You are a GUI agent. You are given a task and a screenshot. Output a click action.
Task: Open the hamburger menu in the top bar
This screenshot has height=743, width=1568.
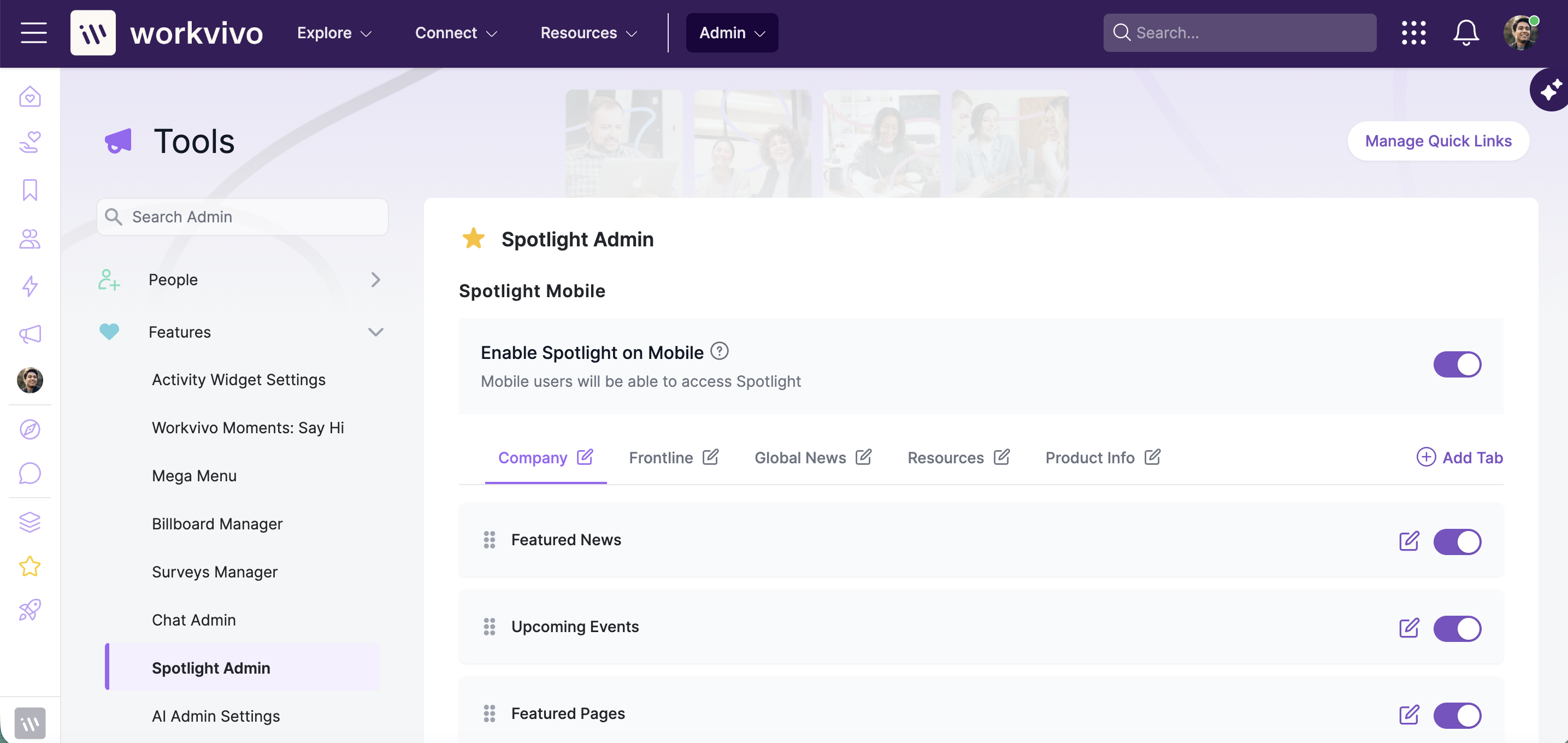point(33,33)
